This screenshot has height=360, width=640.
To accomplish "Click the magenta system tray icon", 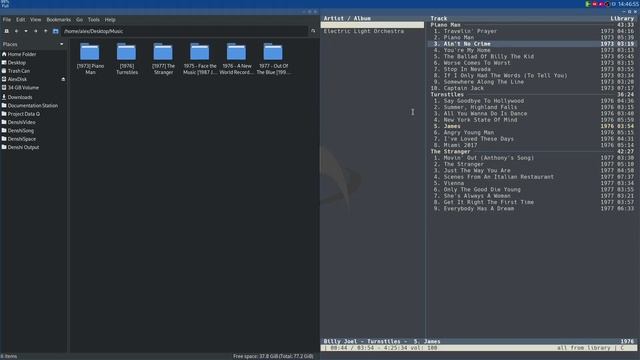I will tap(601, 4).
